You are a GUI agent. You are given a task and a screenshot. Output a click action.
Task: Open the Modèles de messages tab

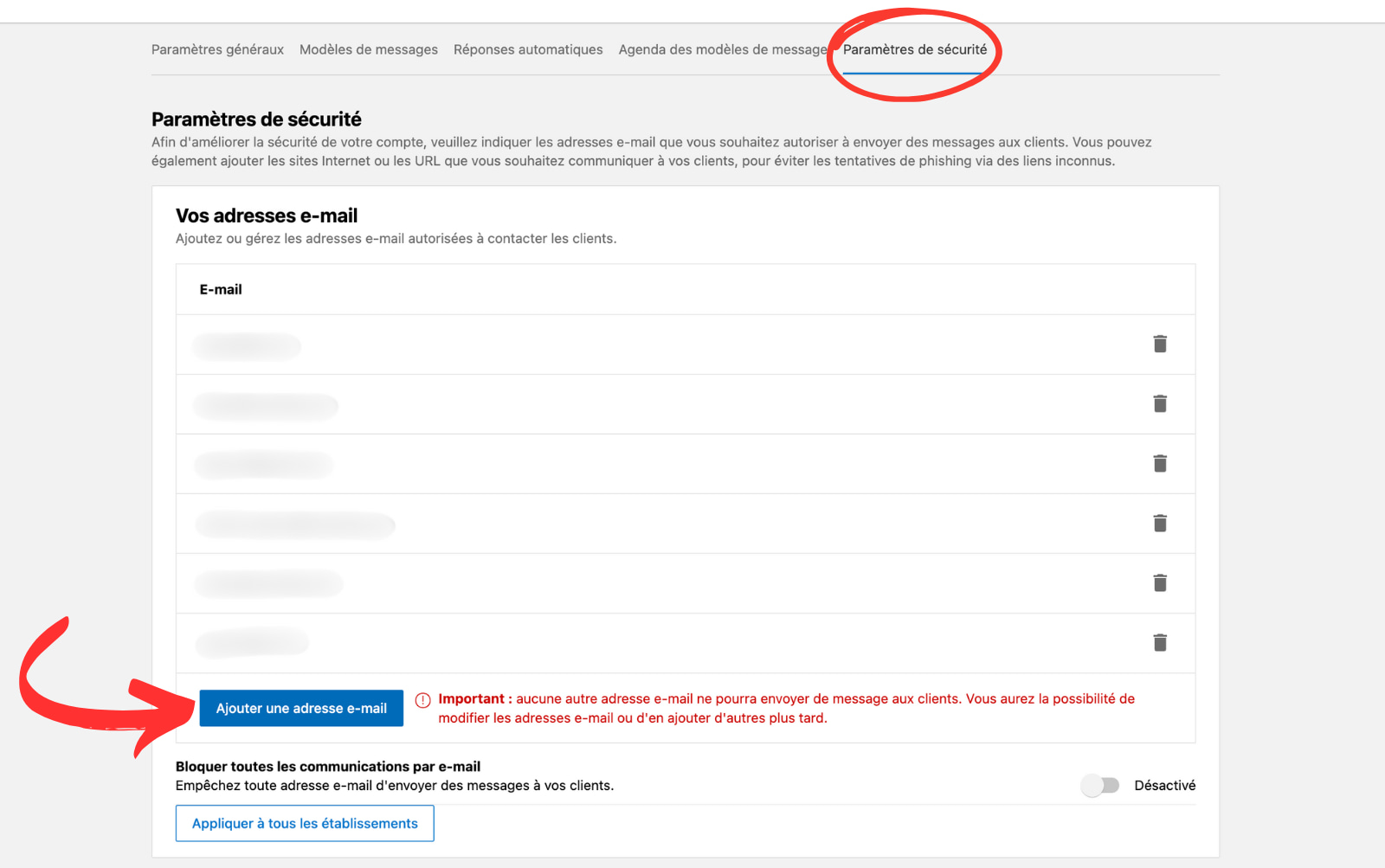(x=368, y=49)
